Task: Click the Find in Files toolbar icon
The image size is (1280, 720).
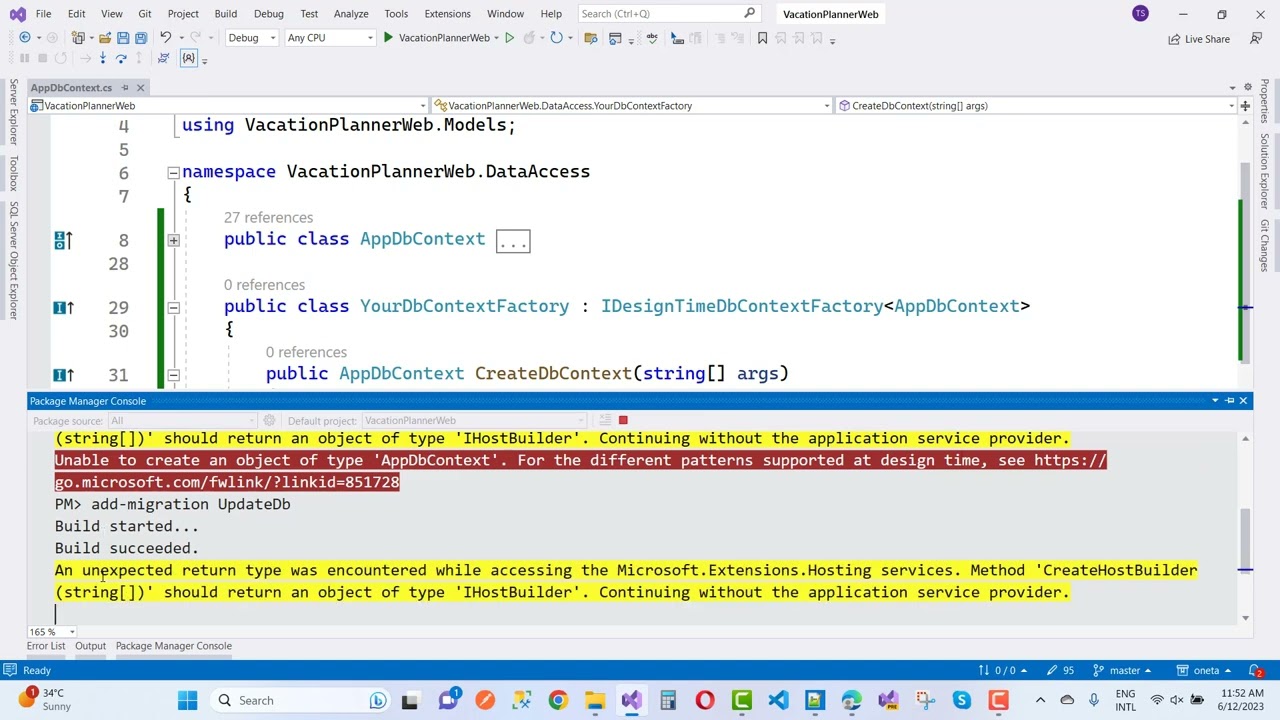Action: pos(591,38)
